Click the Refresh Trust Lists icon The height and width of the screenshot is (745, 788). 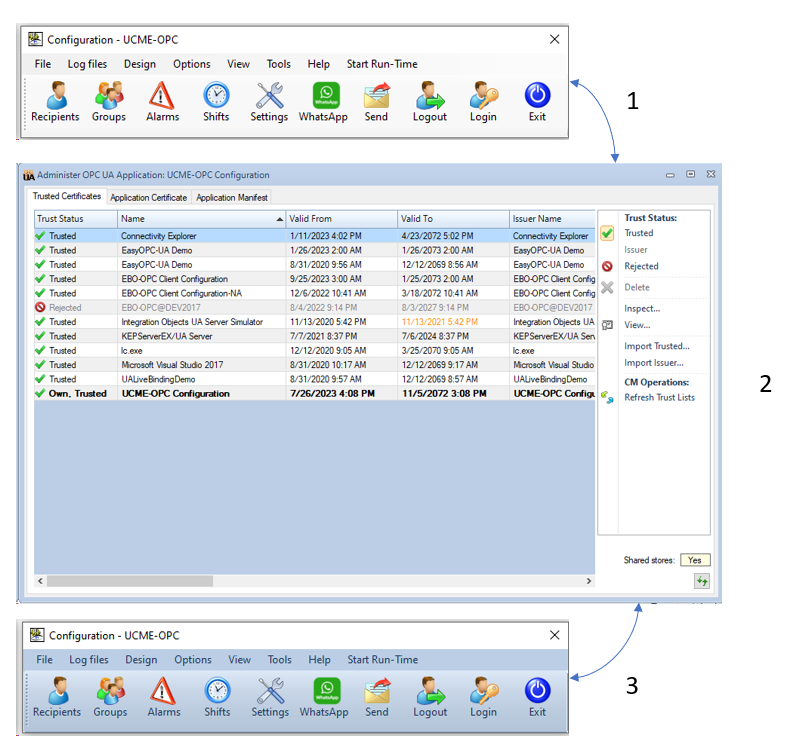point(607,398)
